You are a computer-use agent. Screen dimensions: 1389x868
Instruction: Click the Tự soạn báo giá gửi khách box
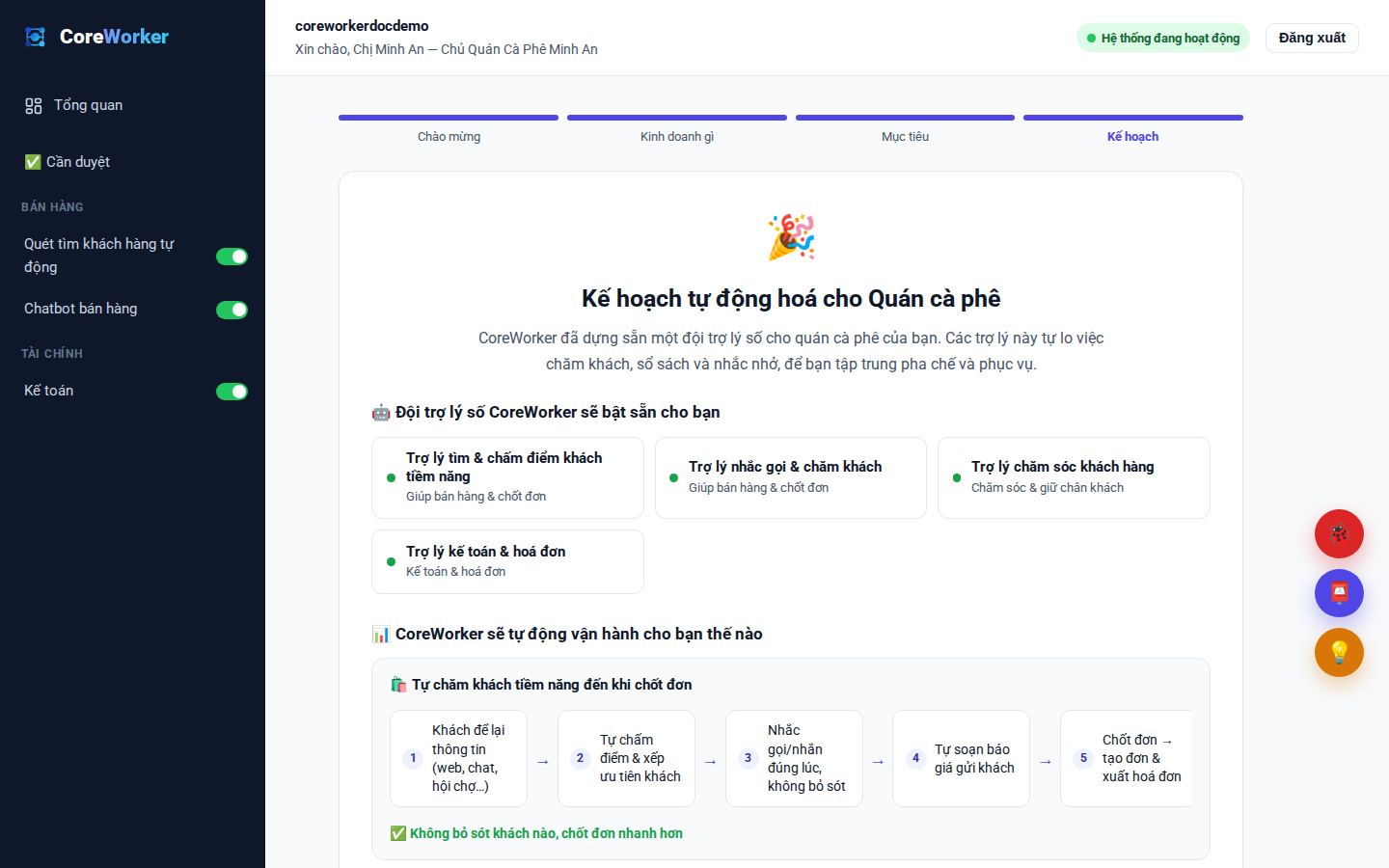[x=961, y=758]
